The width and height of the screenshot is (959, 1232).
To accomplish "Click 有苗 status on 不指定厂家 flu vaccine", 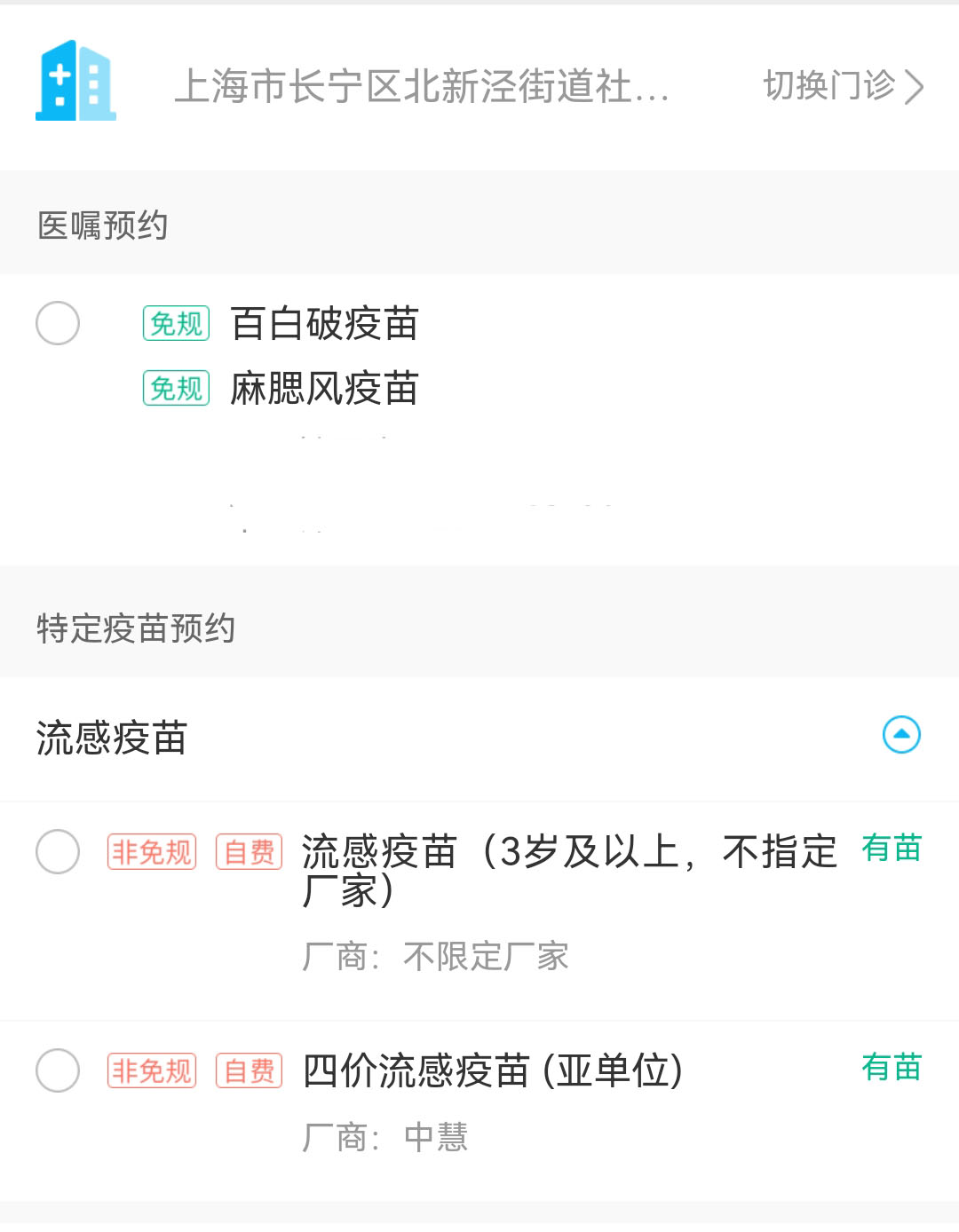I will click(x=892, y=849).
